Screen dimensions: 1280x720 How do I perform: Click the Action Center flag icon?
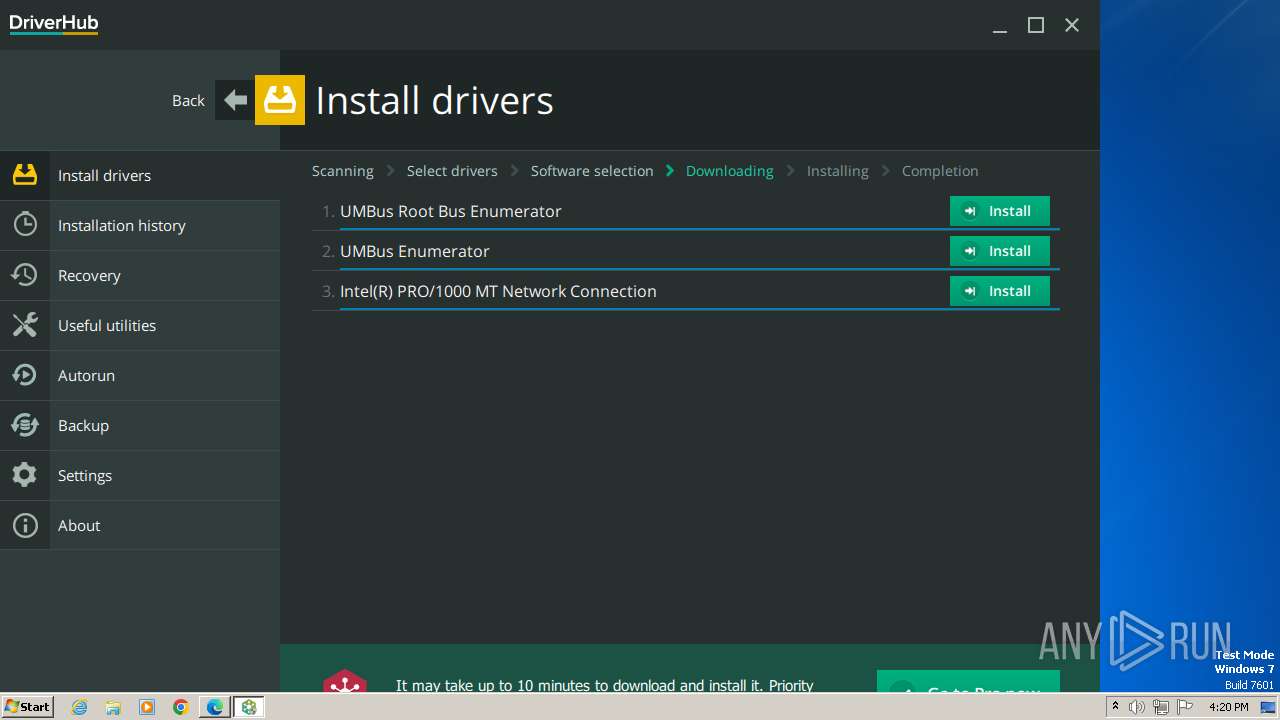[1185, 707]
